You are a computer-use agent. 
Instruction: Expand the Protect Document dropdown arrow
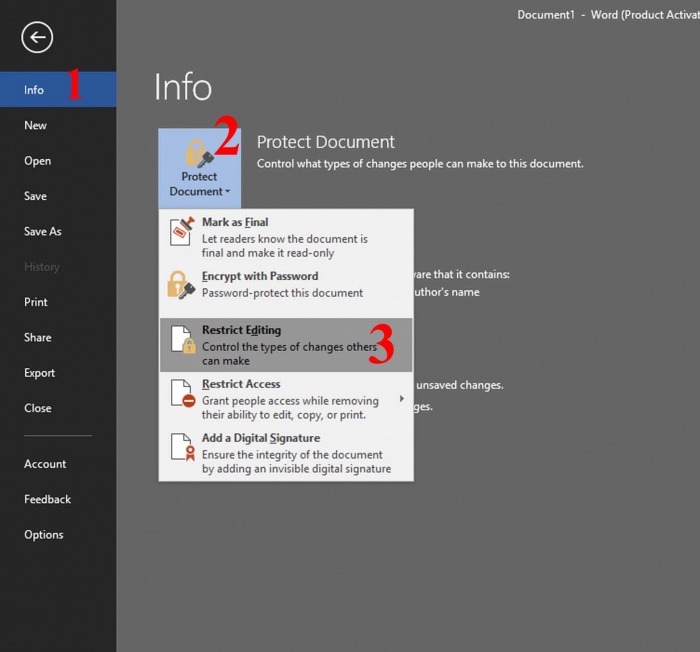point(228,192)
